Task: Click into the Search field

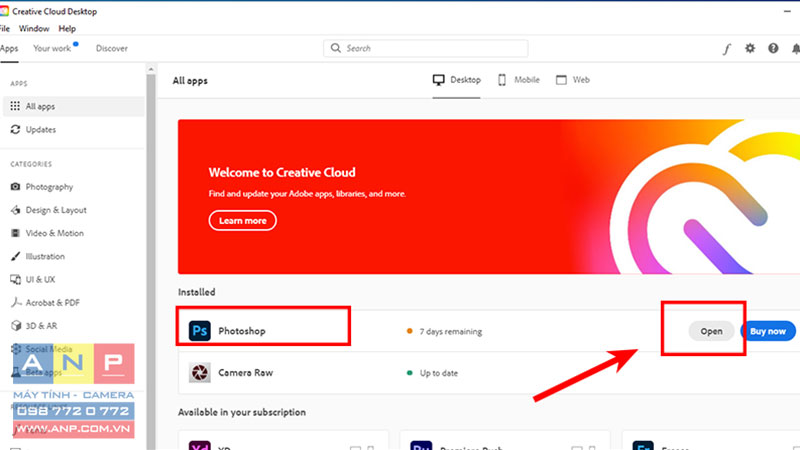Action: pyautogui.click(x=426, y=48)
